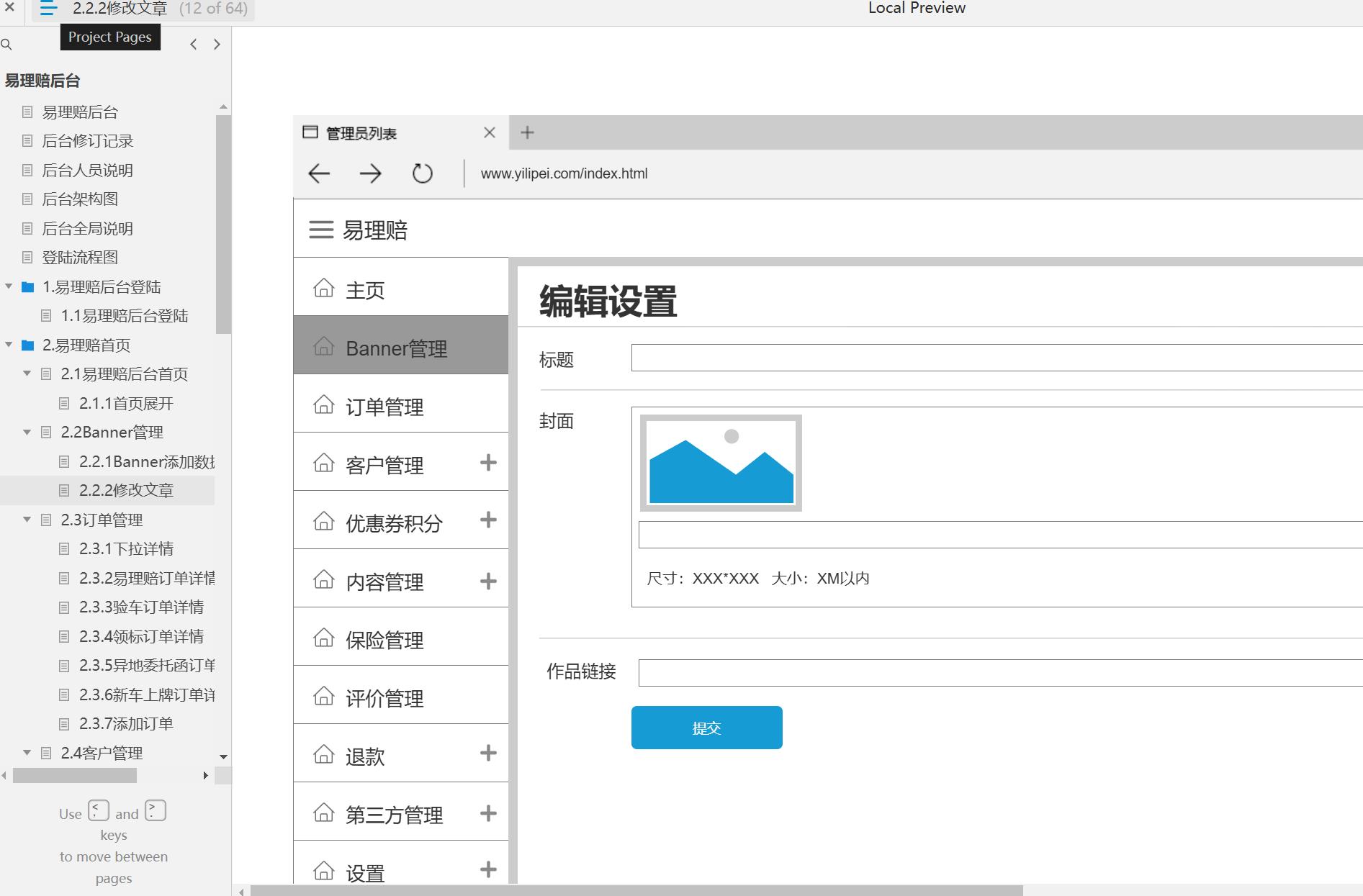Open 订单管理 menu item
The width and height of the screenshot is (1363, 896).
coord(401,403)
